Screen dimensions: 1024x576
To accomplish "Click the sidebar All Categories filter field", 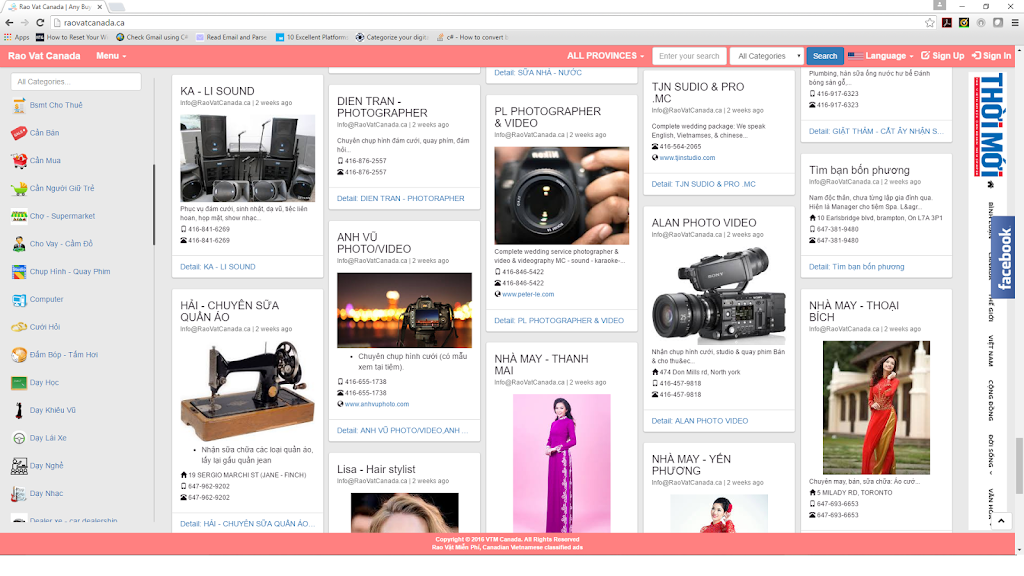I will [x=76, y=82].
